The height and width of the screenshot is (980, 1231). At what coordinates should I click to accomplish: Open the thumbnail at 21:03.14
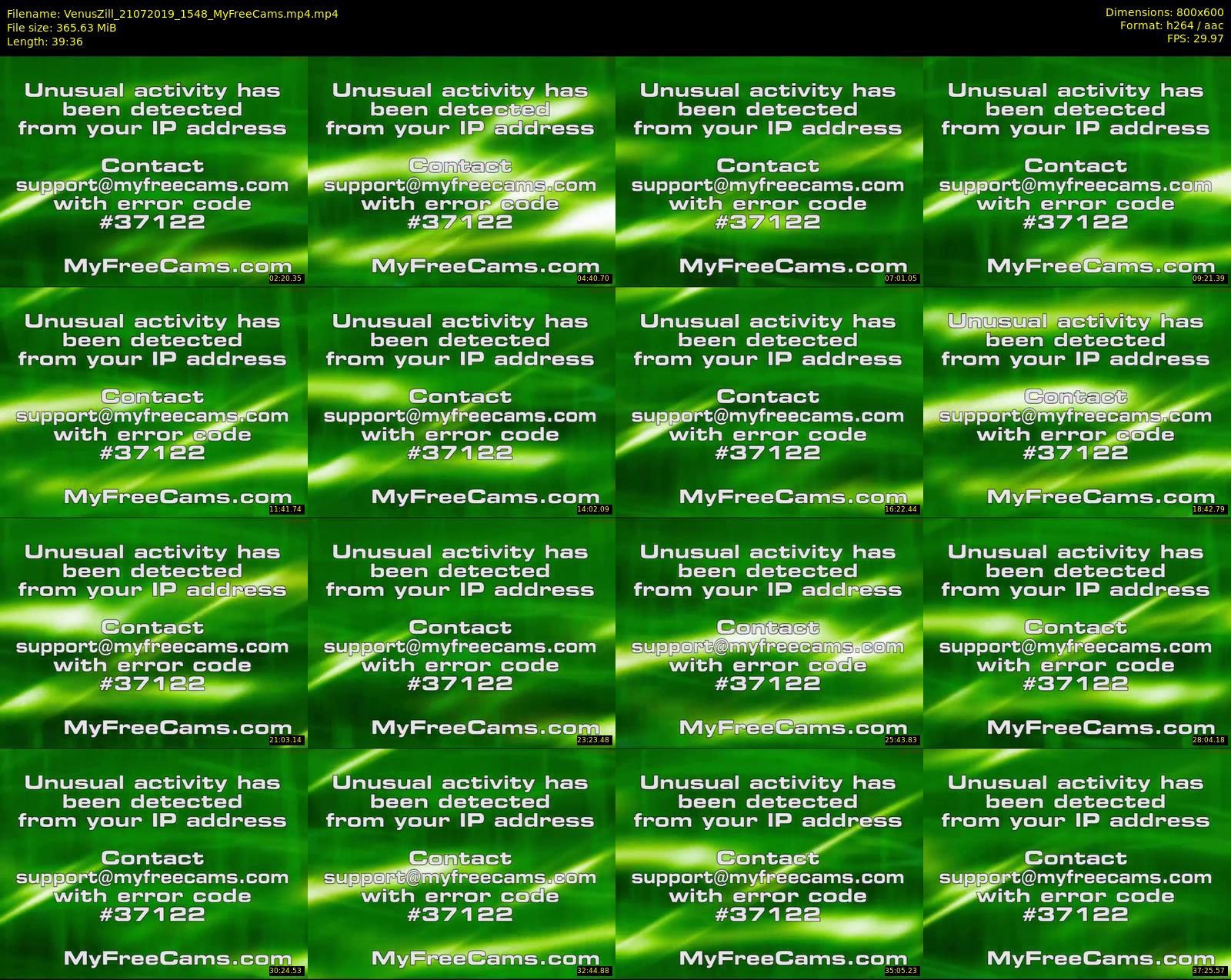point(153,632)
